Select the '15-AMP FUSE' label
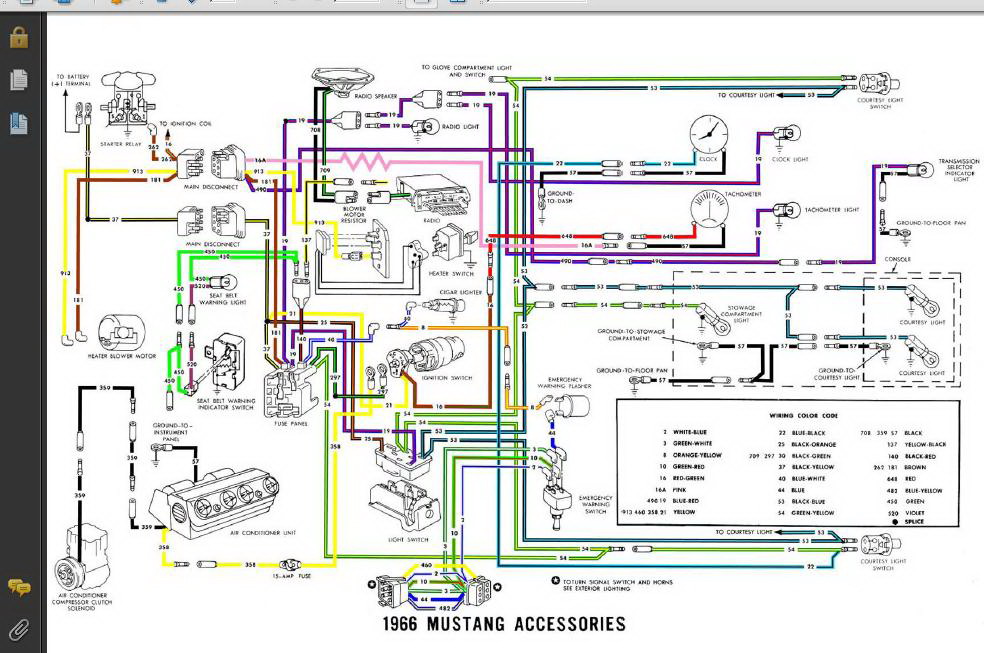This screenshot has width=984, height=653. (x=291, y=576)
